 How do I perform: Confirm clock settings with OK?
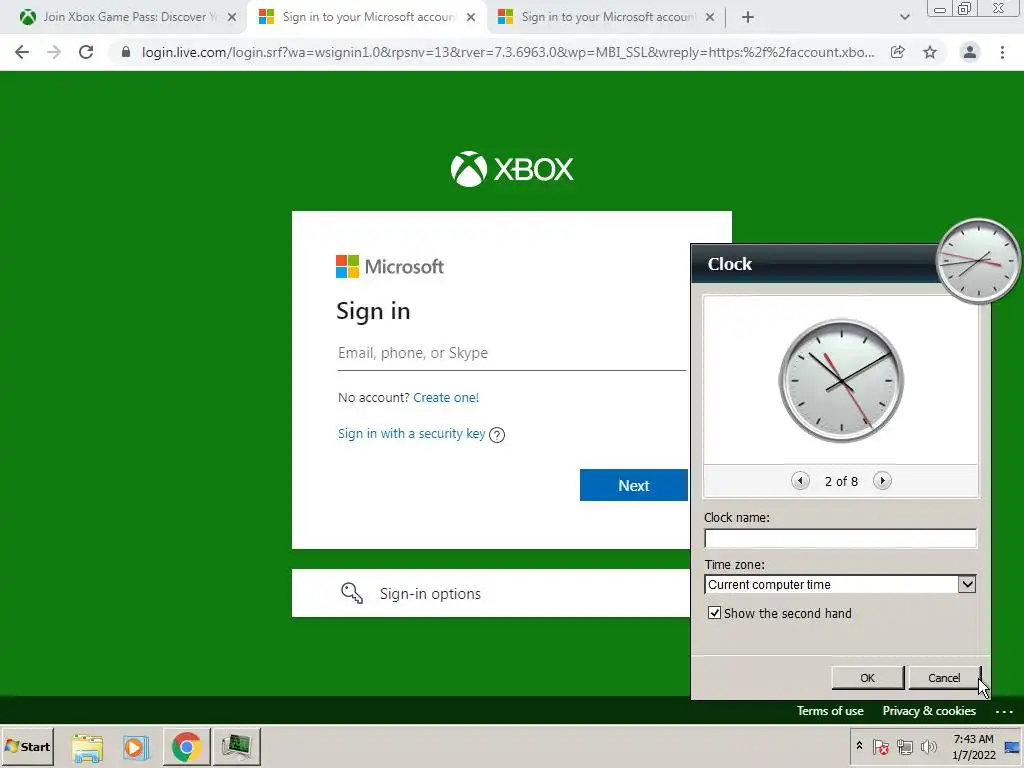point(867,678)
